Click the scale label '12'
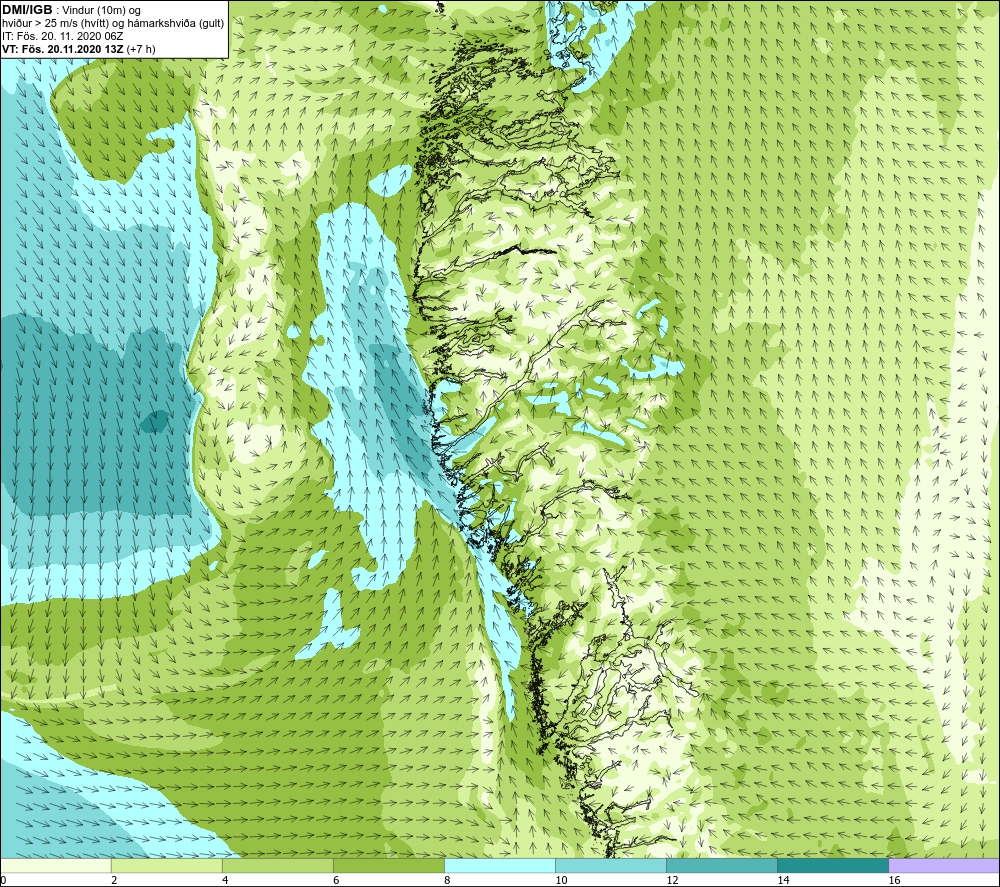Screen dimensions: 1000x887 (x=672, y=880)
